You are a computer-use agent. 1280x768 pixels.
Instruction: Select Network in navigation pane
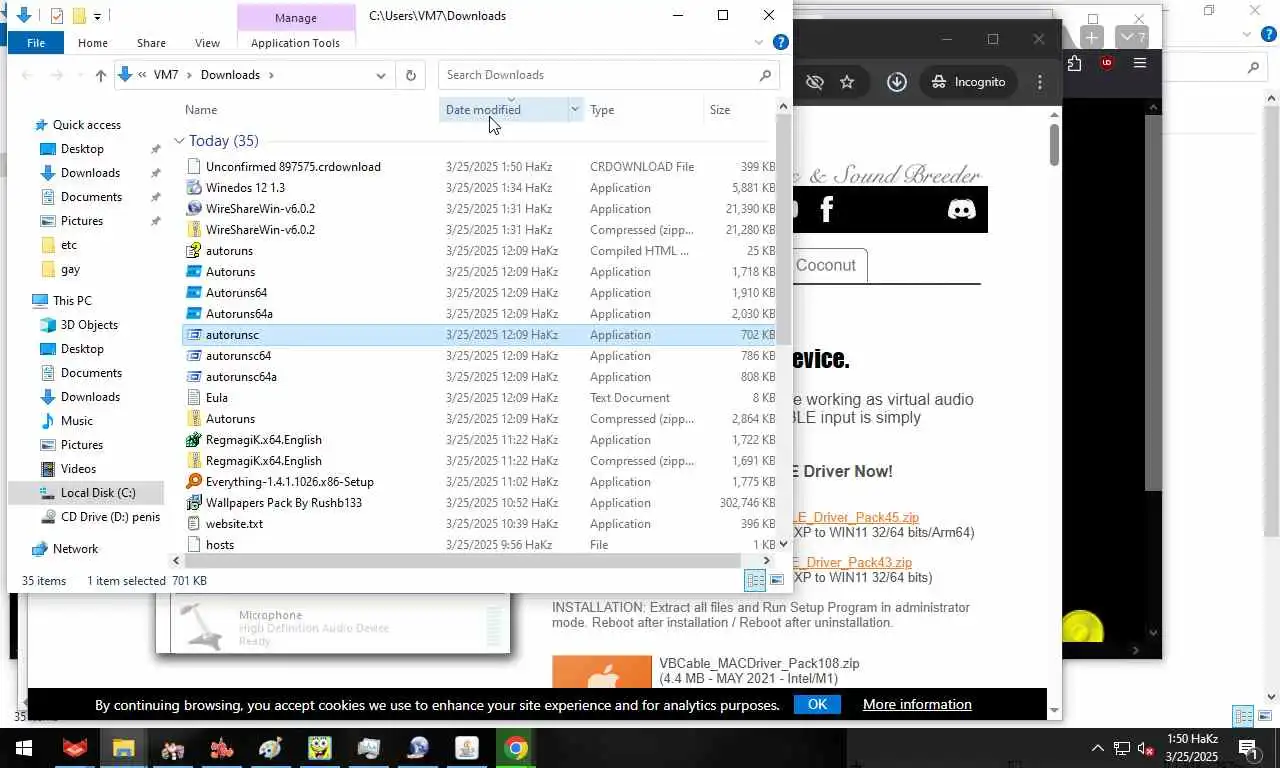tap(75, 549)
